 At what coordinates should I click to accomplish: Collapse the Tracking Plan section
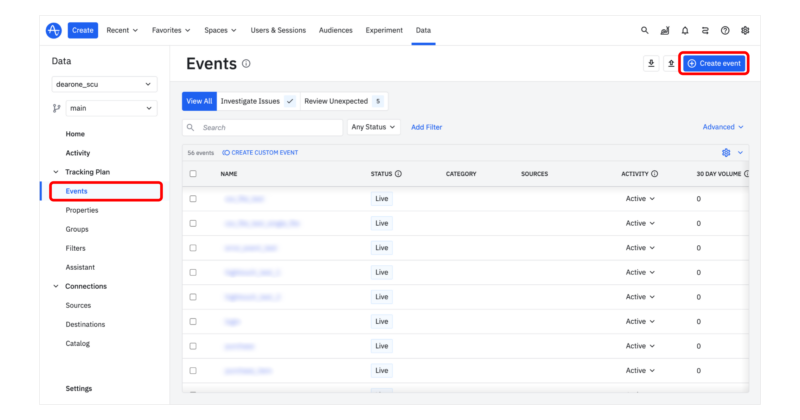pos(56,172)
